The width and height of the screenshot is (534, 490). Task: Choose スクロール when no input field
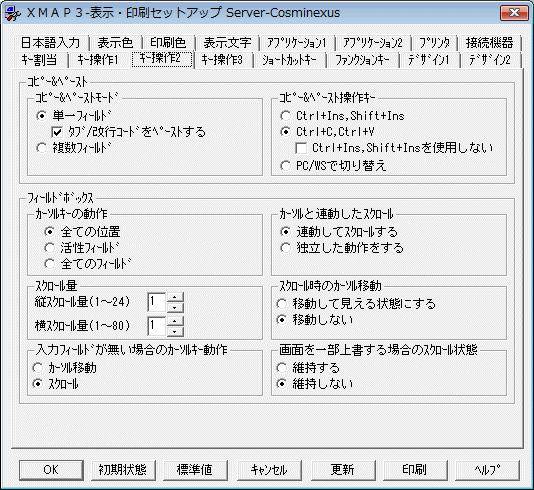tap(56, 384)
